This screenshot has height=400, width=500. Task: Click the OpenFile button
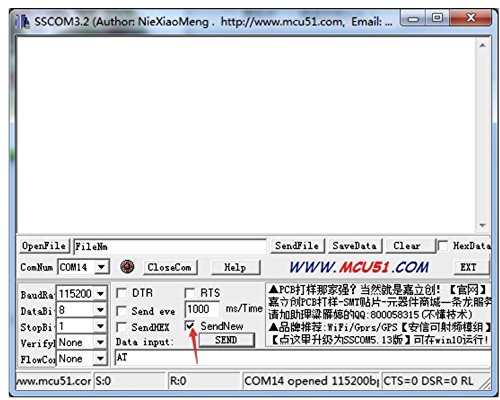point(44,246)
